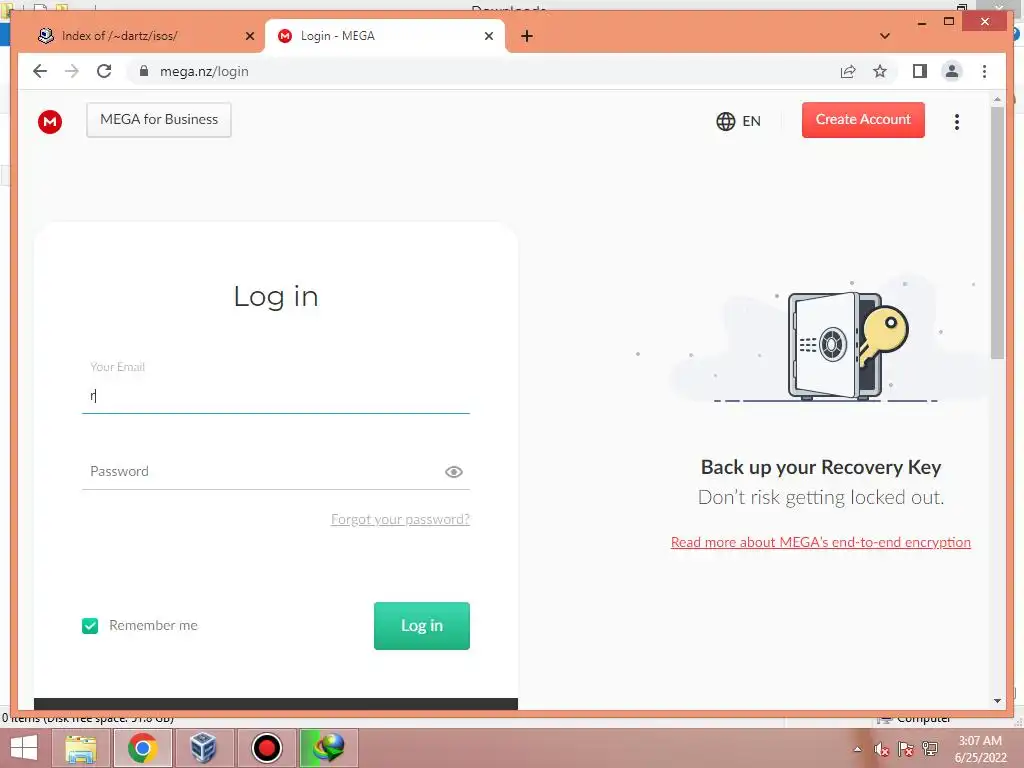This screenshot has width=1024, height=768.
Task: Open File Explorer from taskbar
Action: [x=81, y=748]
